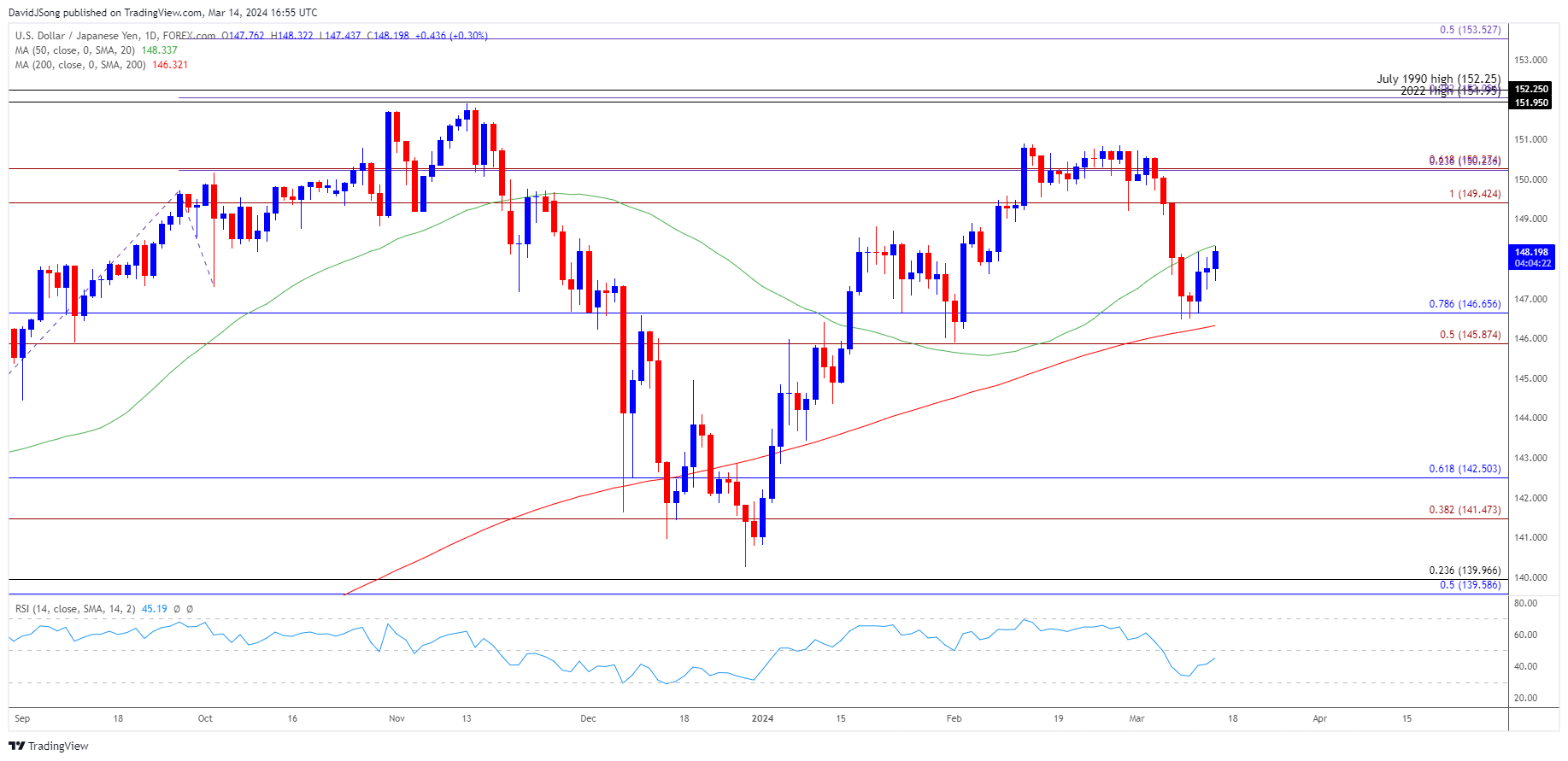Click the RSI scale value 60.00
The height and width of the screenshot is (761, 1568).
point(1525,635)
